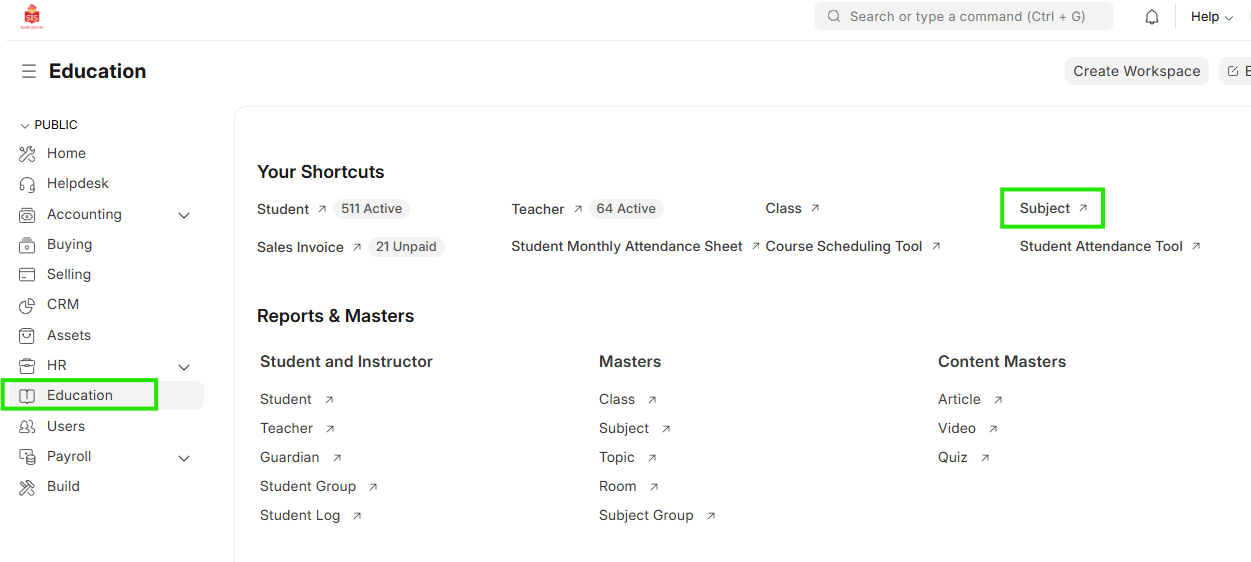This screenshot has height=562, width=1251.
Task: Open the Help dropdown menu
Action: pyautogui.click(x=1211, y=17)
